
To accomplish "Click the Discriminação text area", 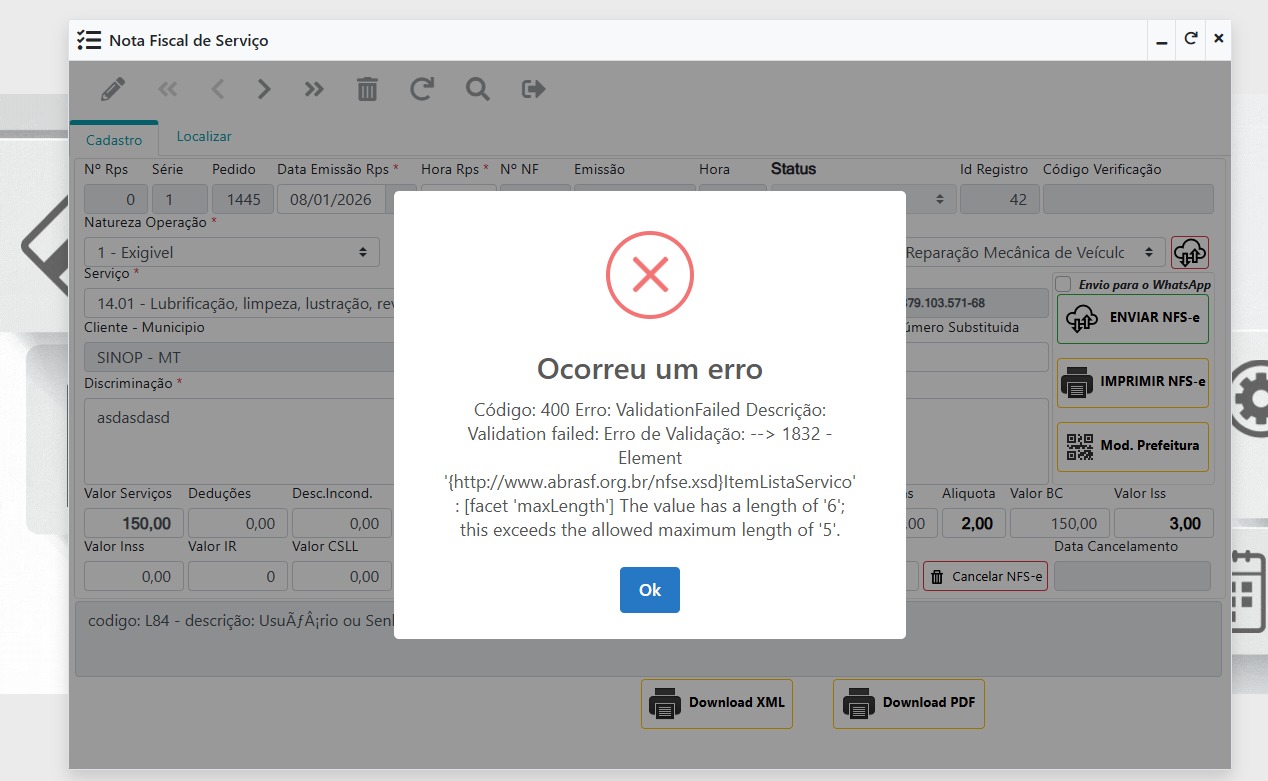I will (x=240, y=438).
